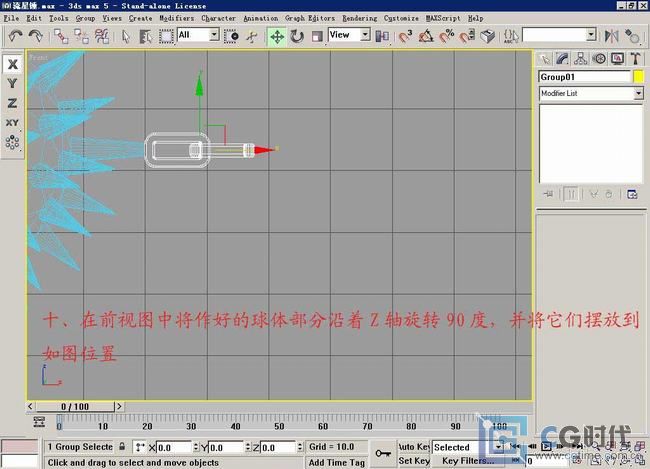Open the File menu
The image size is (650, 469).
[11, 18]
